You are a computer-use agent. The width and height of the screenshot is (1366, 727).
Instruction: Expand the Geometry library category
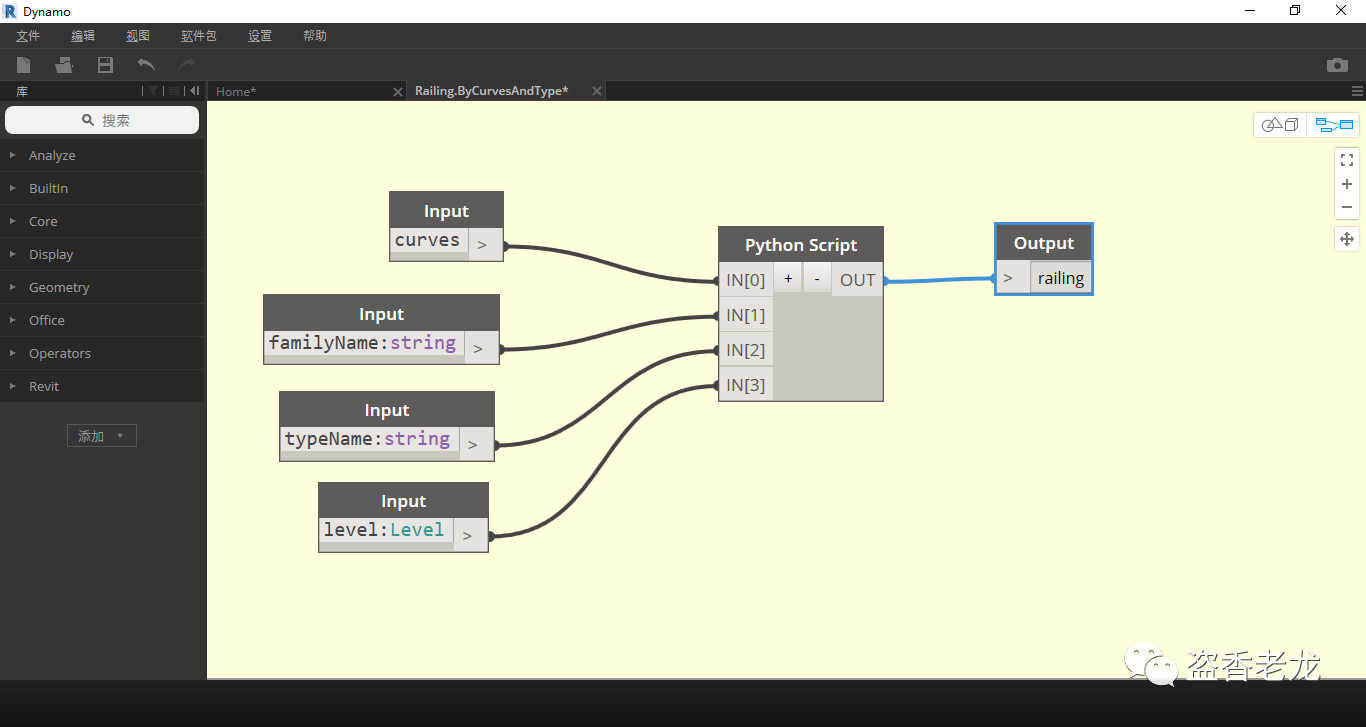tap(102, 287)
